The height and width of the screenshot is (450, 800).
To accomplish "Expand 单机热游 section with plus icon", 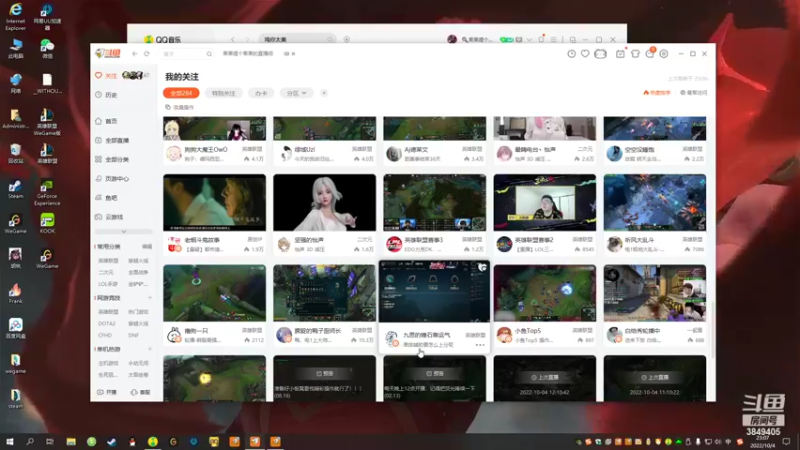I will coord(150,349).
